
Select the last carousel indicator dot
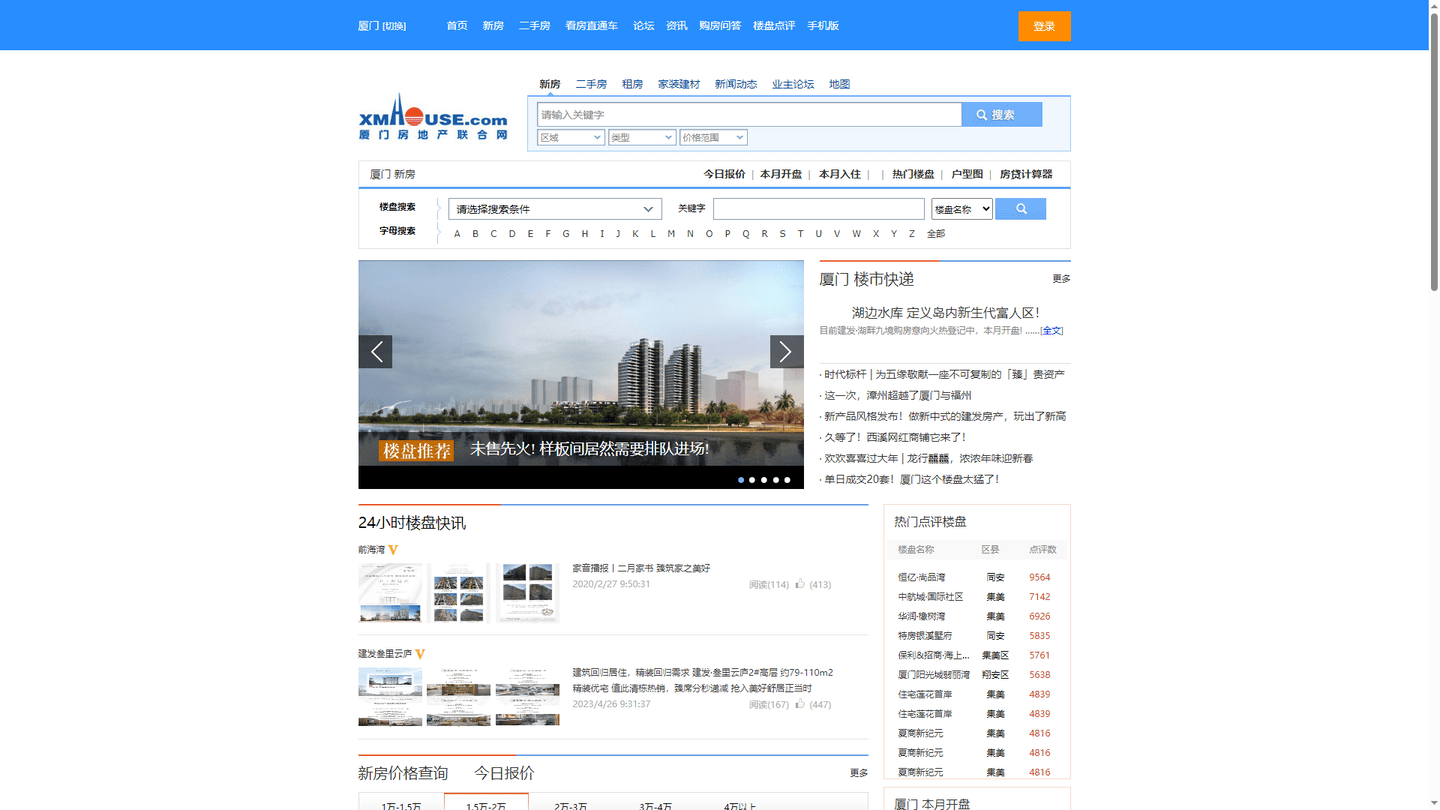pyautogui.click(x=787, y=480)
